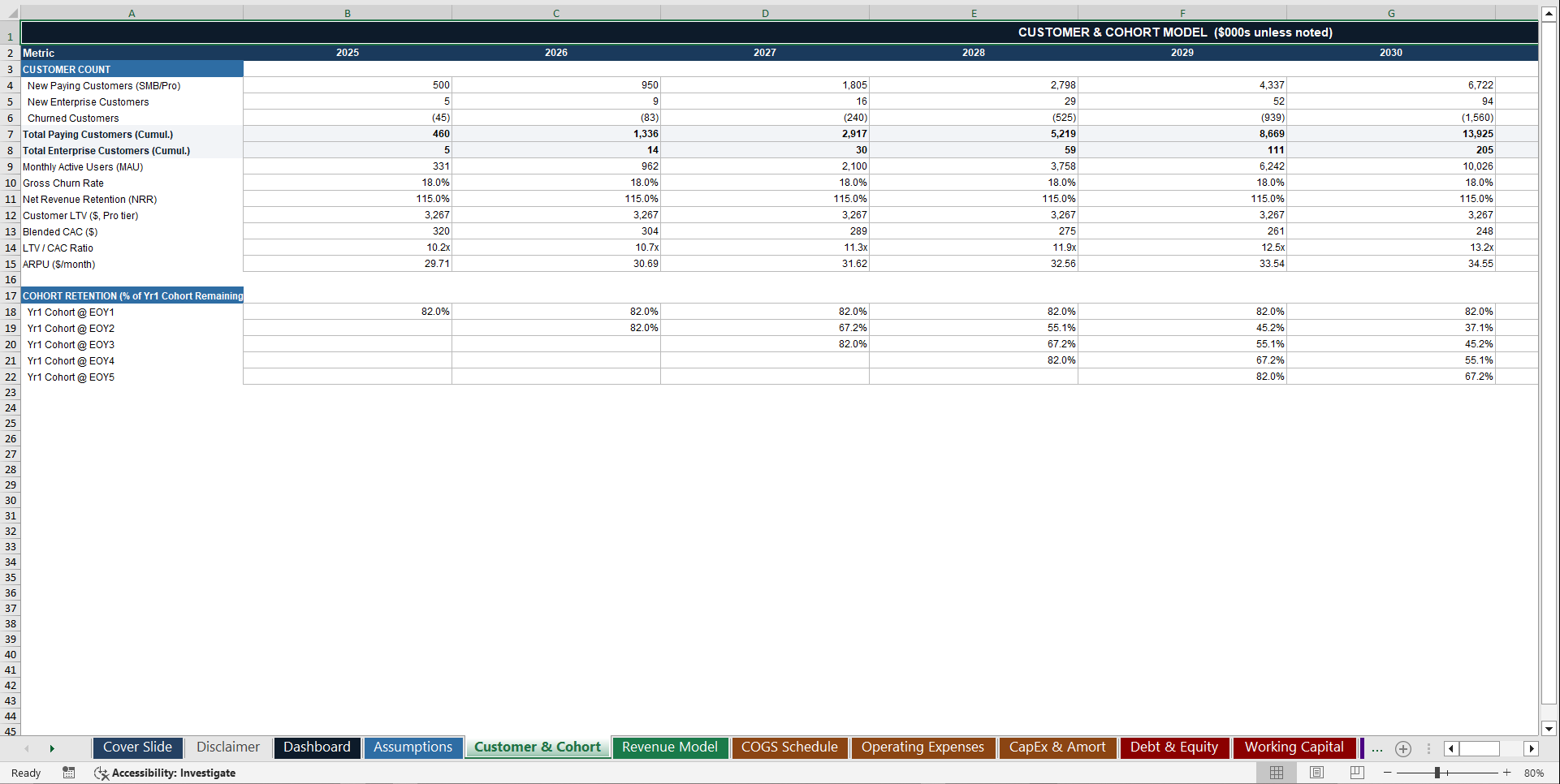
Task: Switch to the Revenue Model sheet
Action: 670,747
